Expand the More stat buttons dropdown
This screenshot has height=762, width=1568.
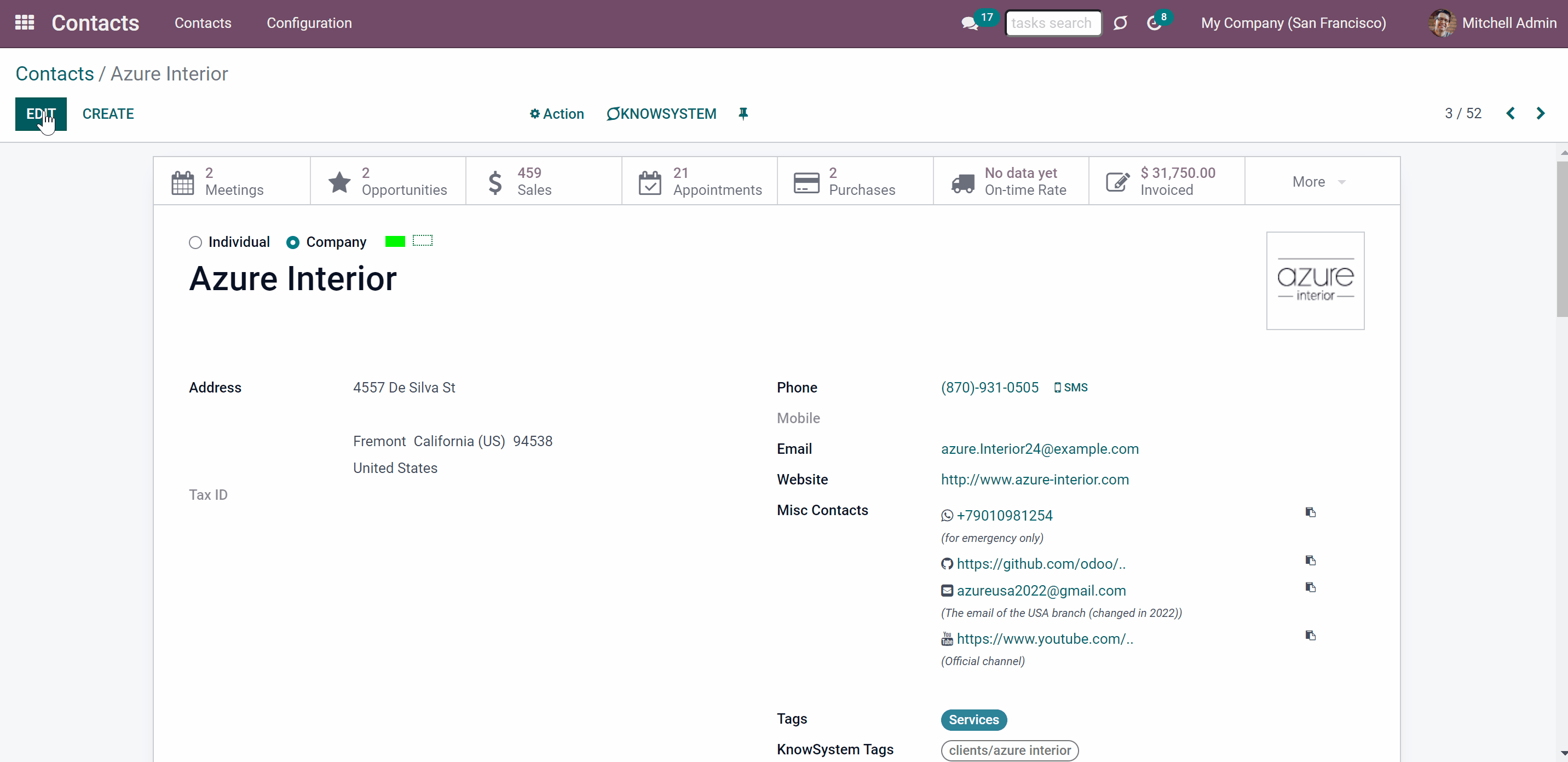point(1322,181)
